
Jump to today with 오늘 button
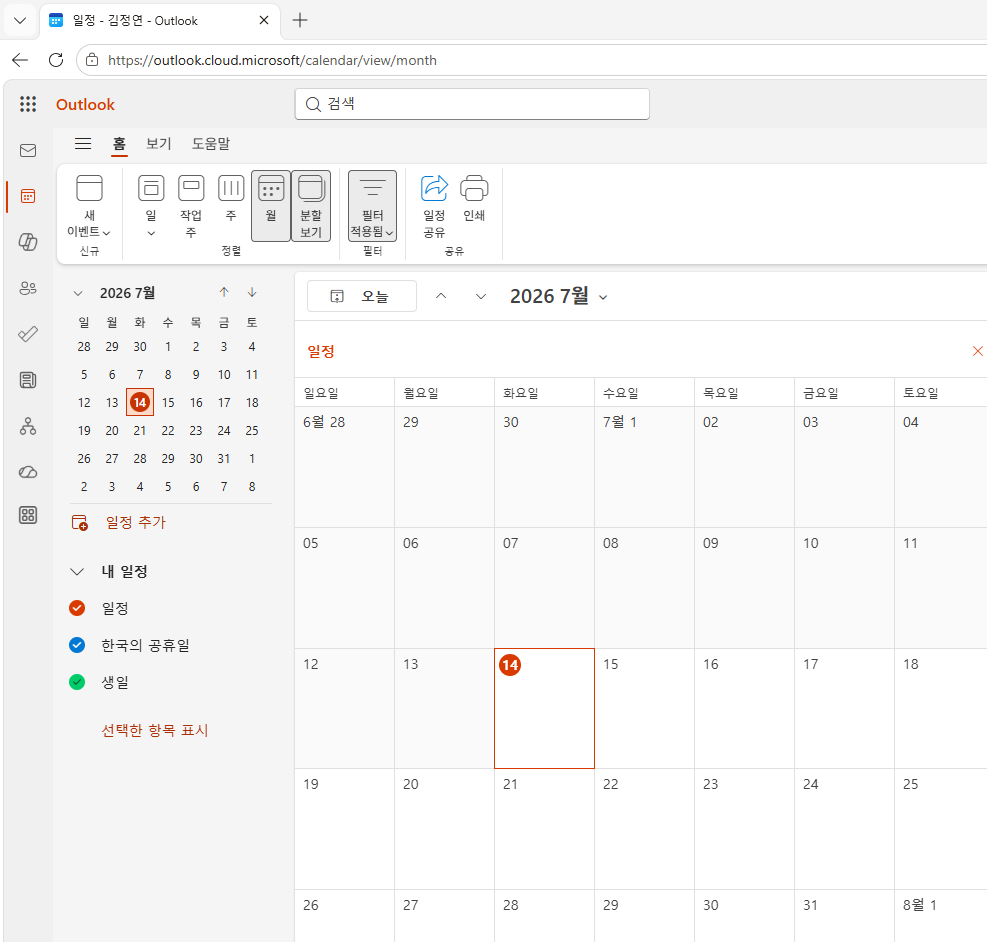[361, 296]
